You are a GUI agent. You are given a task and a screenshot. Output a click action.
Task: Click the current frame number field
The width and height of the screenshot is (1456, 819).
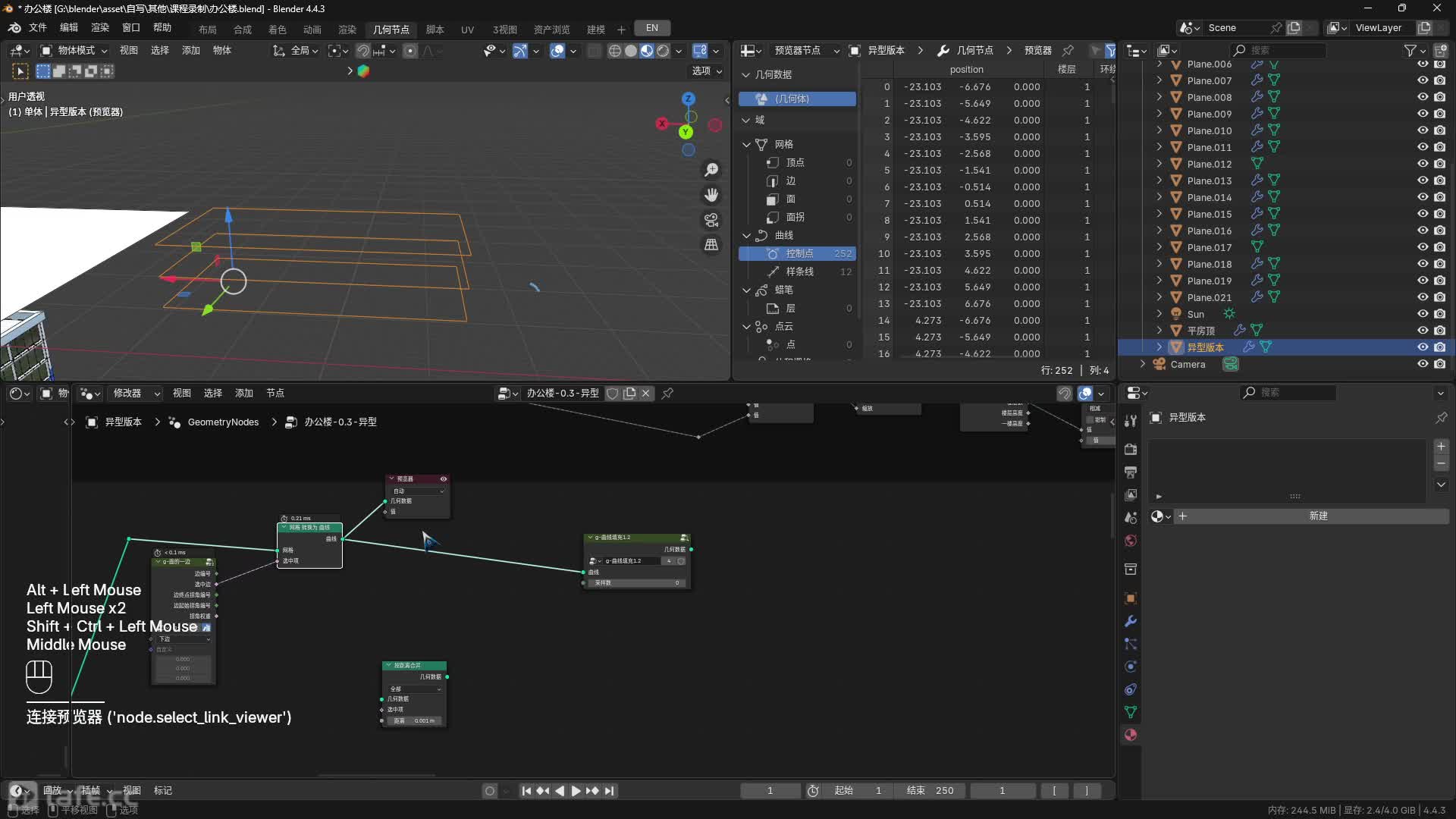[770, 791]
